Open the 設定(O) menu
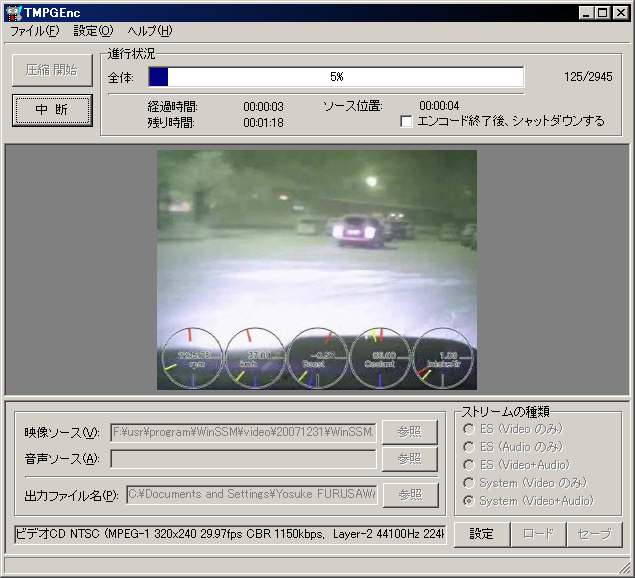The width and height of the screenshot is (635, 578). (93, 31)
